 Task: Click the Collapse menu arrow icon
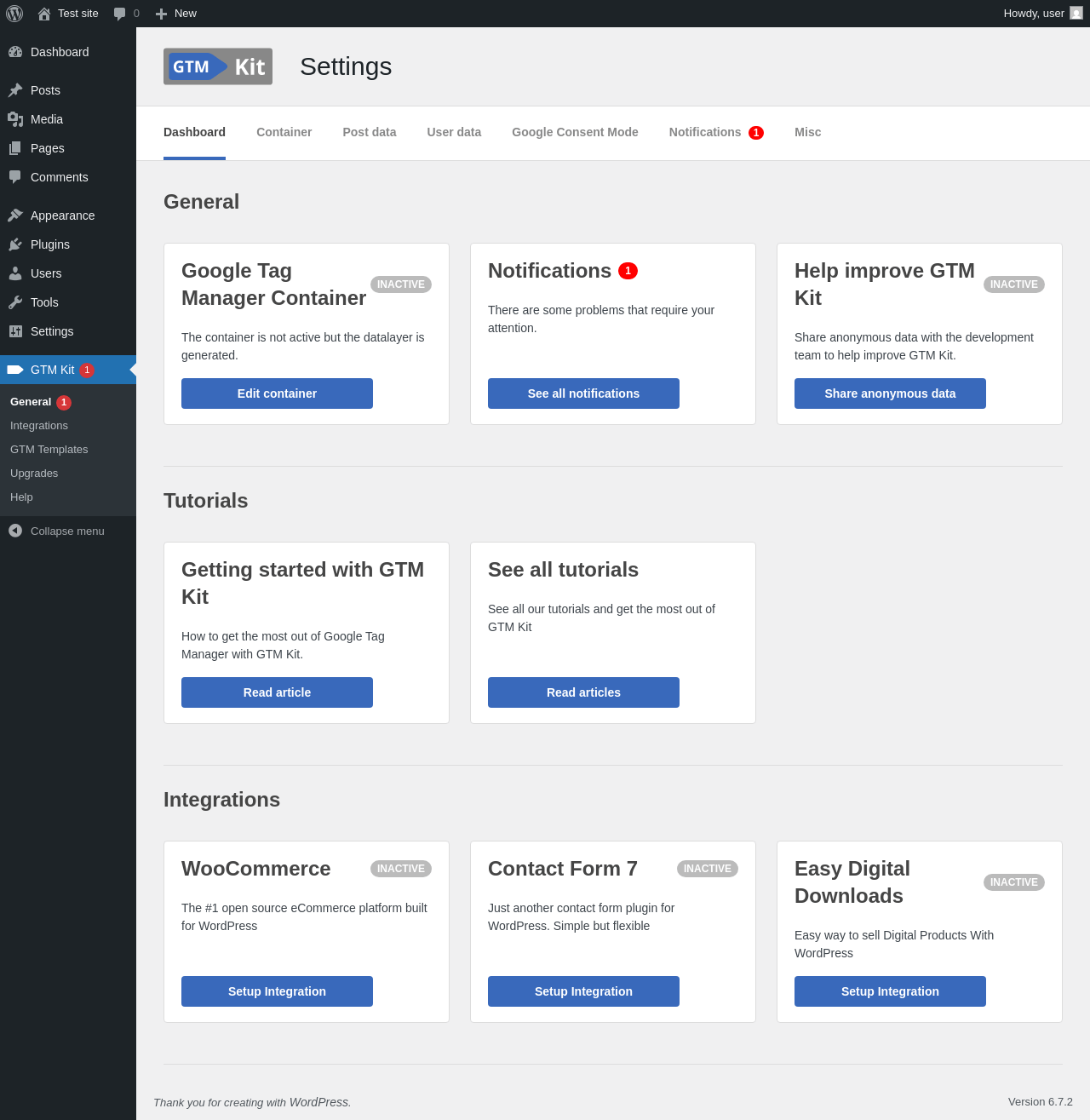coord(15,531)
